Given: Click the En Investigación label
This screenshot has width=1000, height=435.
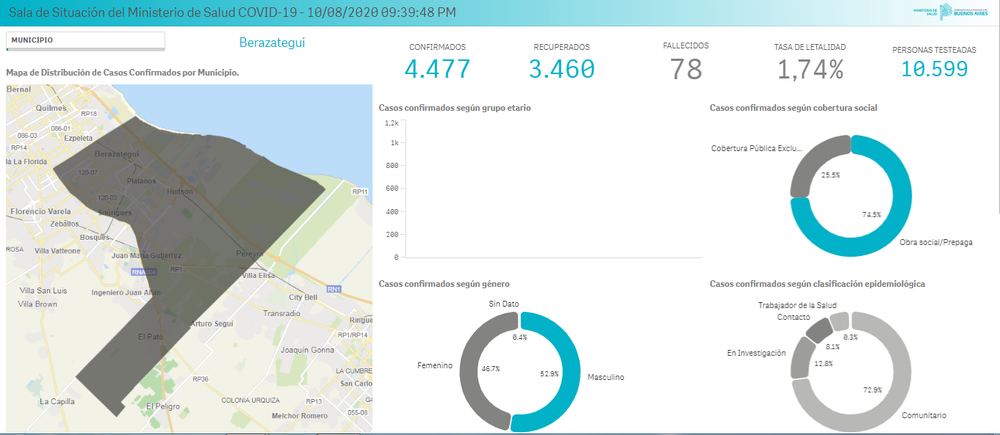Looking at the screenshot, I should (756, 354).
